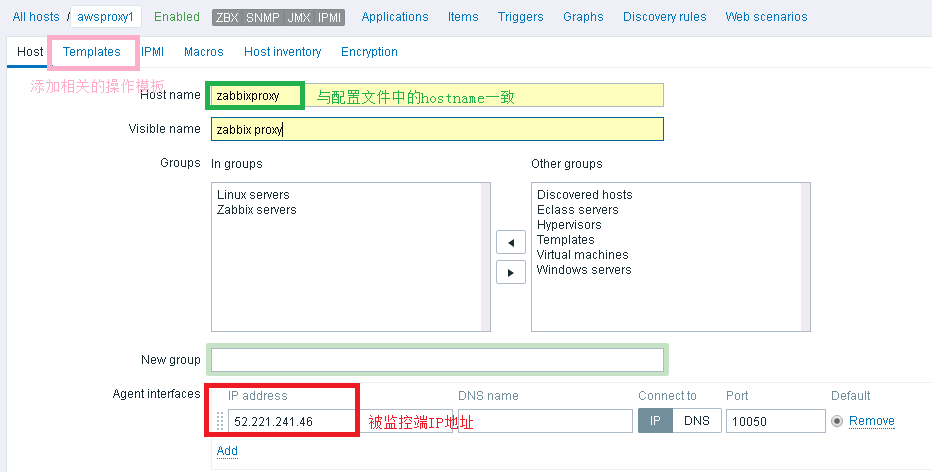
Task: Switch to the Macros tab
Action: pyautogui.click(x=203, y=52)
